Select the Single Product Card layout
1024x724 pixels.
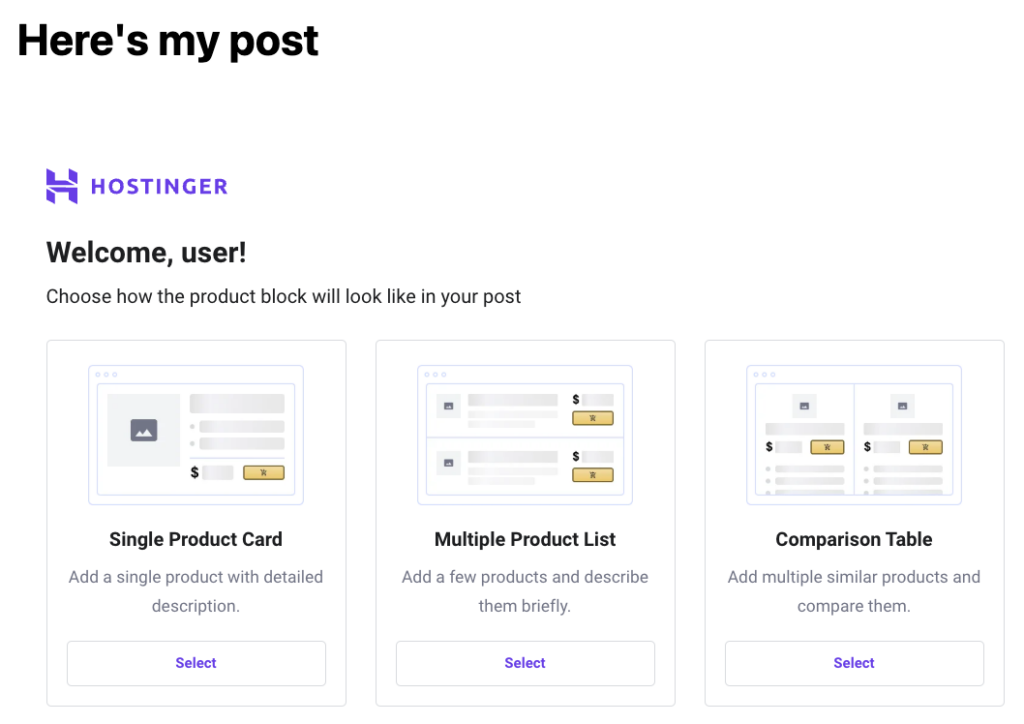[196, 663]
